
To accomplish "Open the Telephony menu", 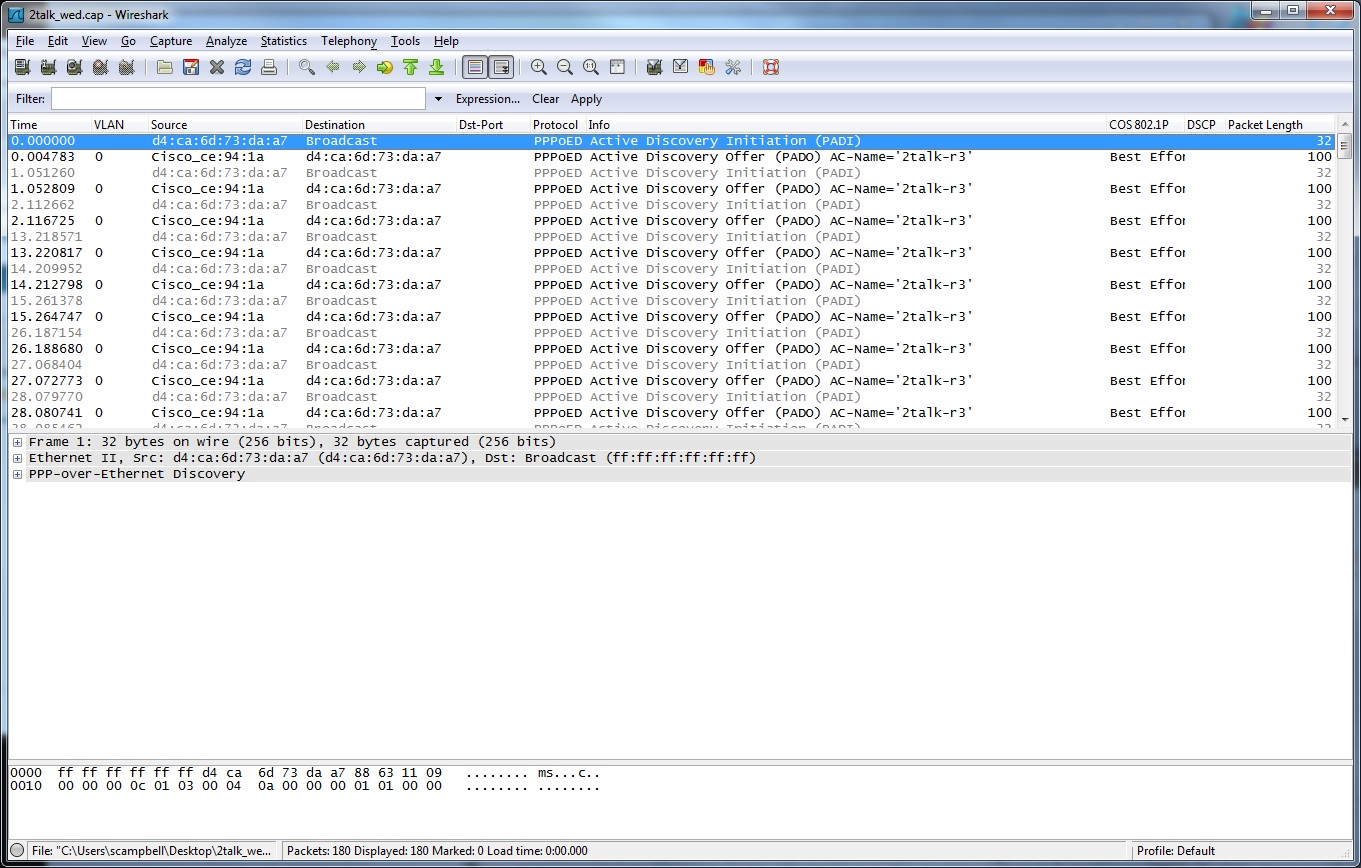I will (348, 41).
